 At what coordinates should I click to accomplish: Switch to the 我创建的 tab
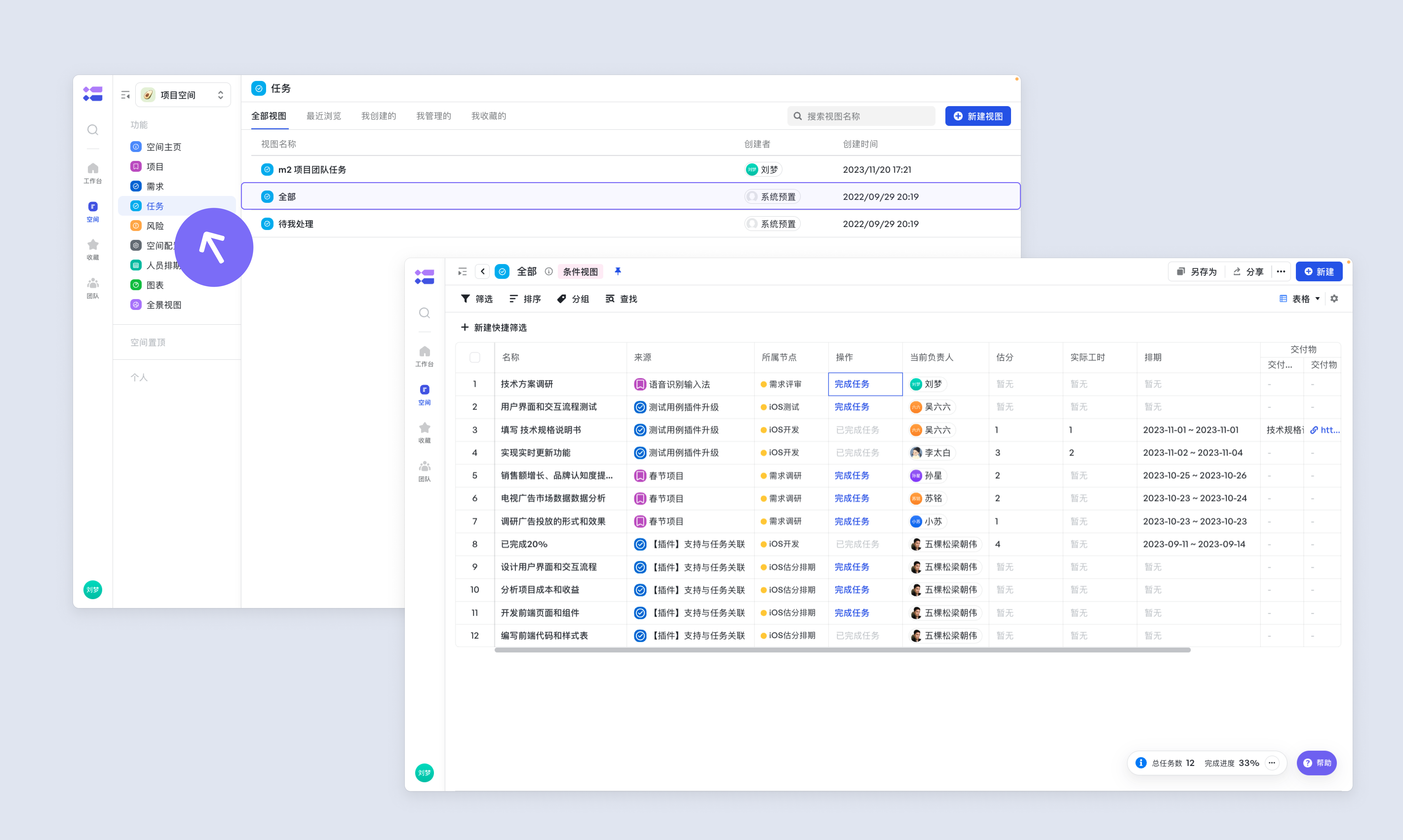click(x=379, y=116)
